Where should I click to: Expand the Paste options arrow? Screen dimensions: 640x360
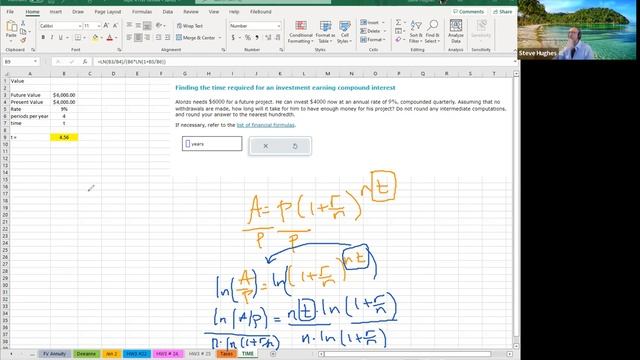coord(11,41)
